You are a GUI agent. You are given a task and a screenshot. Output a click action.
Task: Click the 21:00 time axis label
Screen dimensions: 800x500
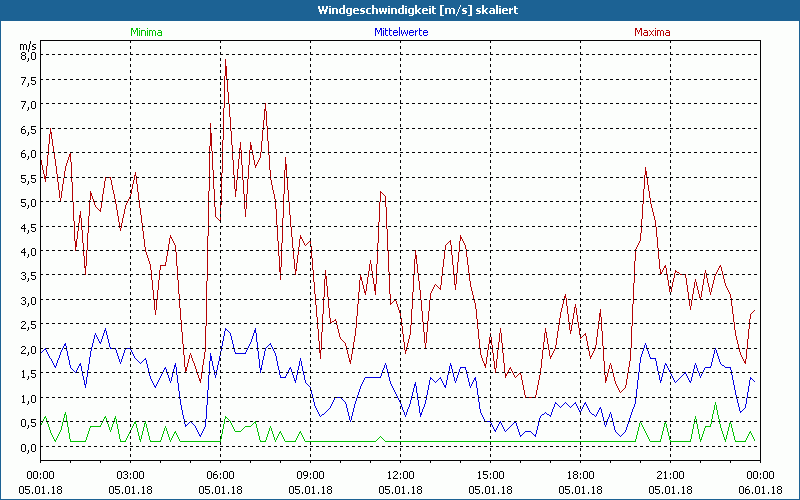670,474
